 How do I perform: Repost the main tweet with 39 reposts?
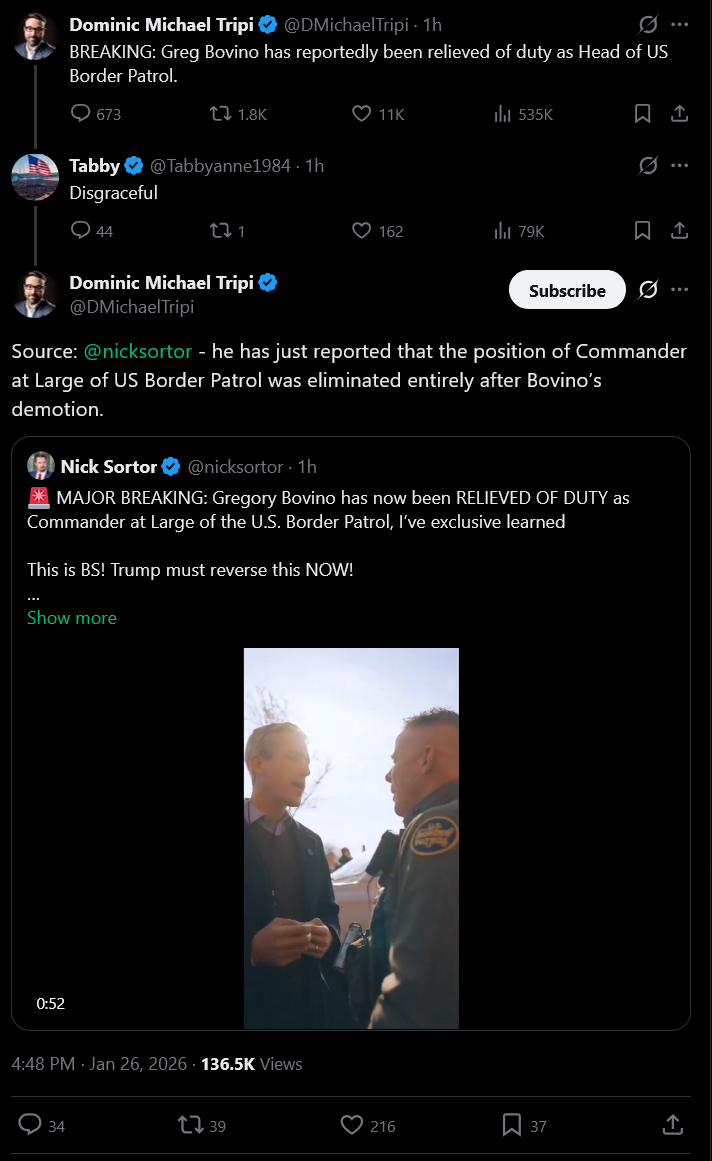190,1125
